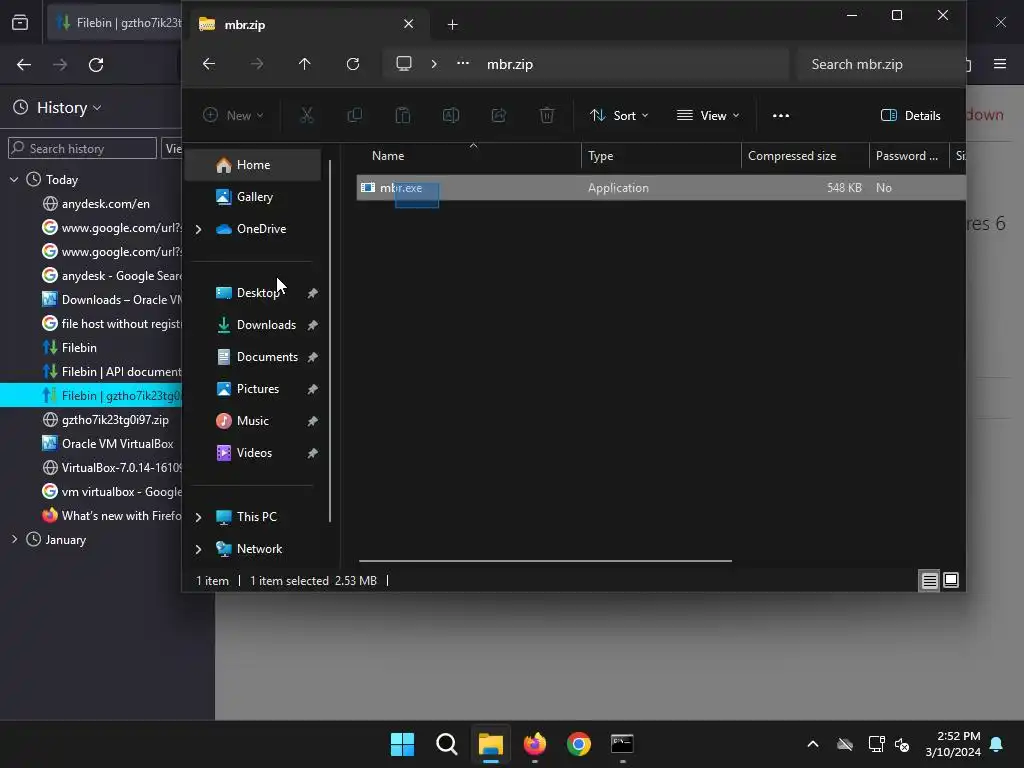Go up one folder level
The height and width of the screenshot is (768, 1024).
point(305,64)
